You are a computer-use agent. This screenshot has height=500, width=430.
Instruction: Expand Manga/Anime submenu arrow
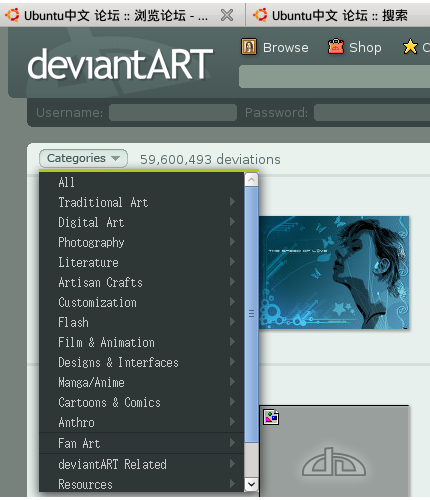(232, 382)
